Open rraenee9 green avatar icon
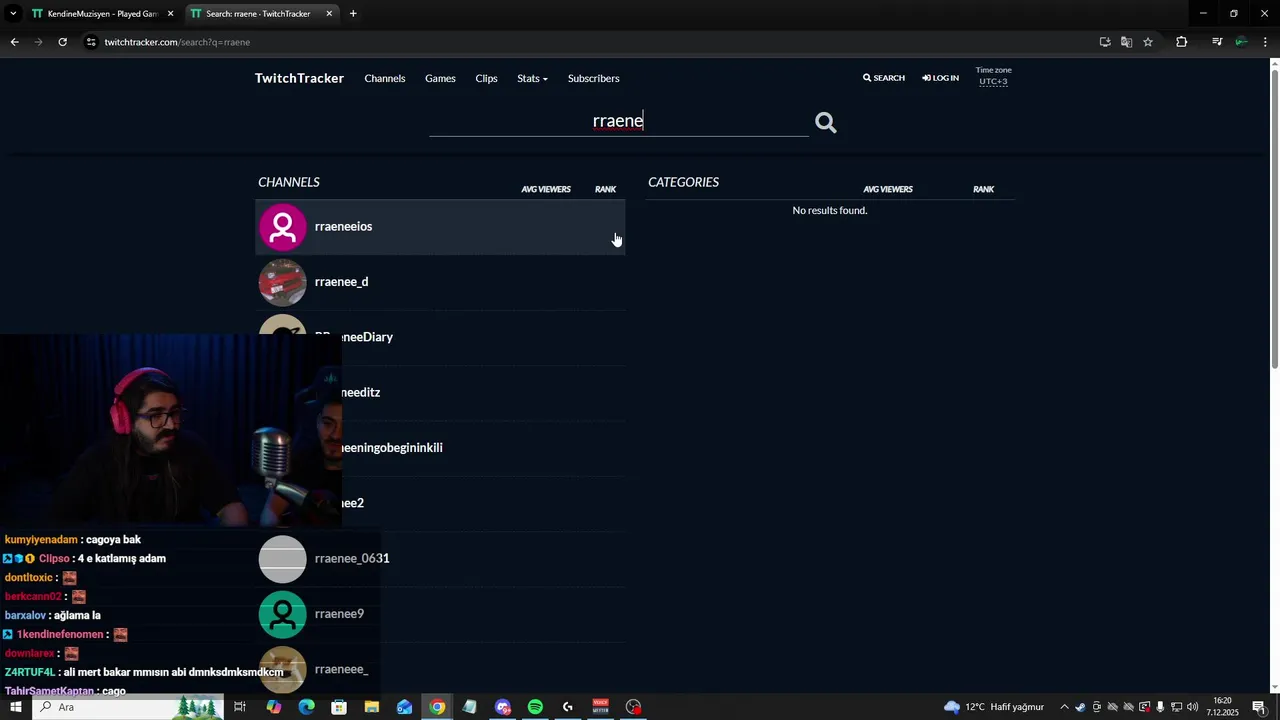Screen dimensions: 1280x720 tap(283, 614)
